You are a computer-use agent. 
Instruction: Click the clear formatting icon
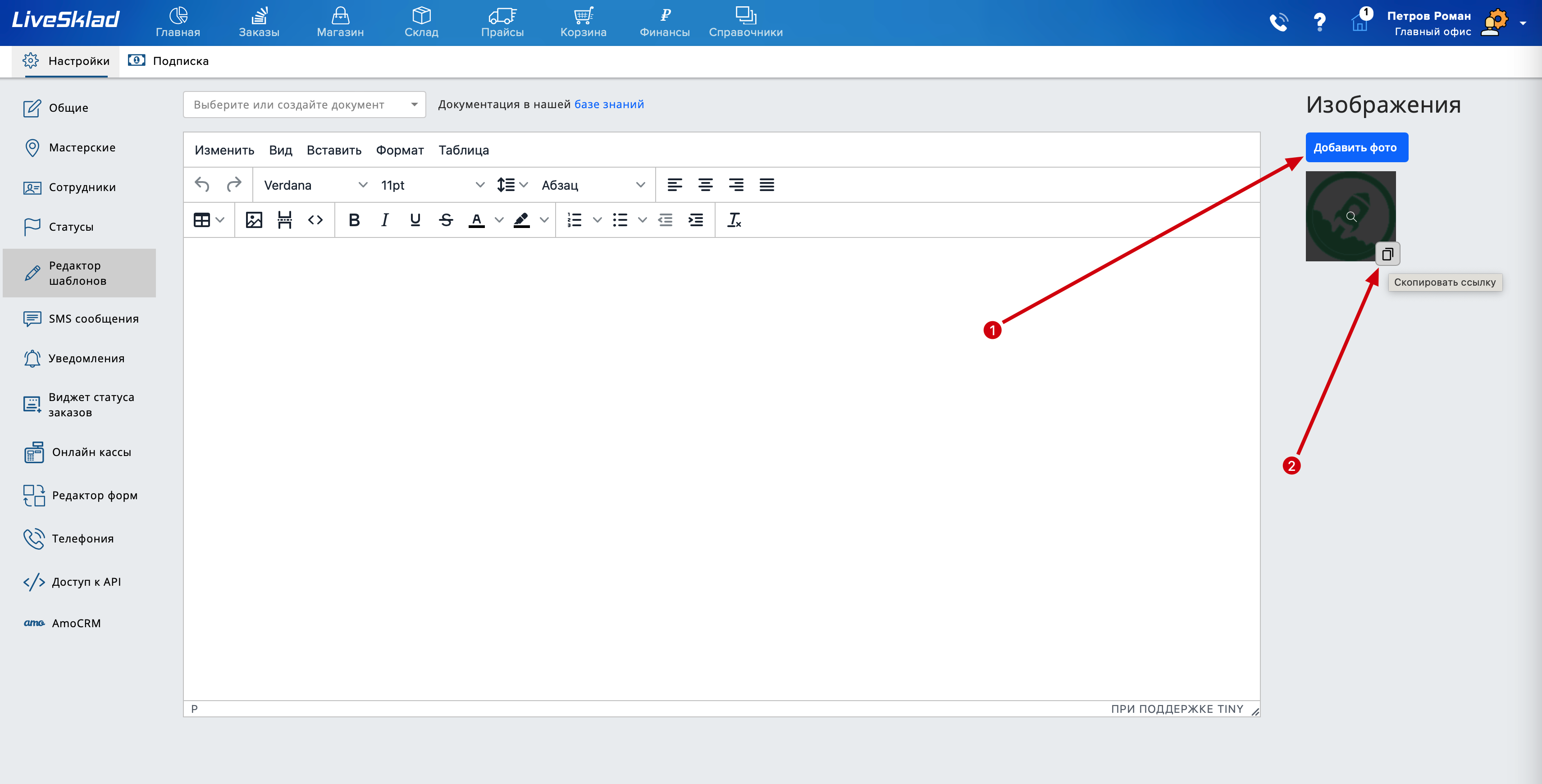[734, 220]
